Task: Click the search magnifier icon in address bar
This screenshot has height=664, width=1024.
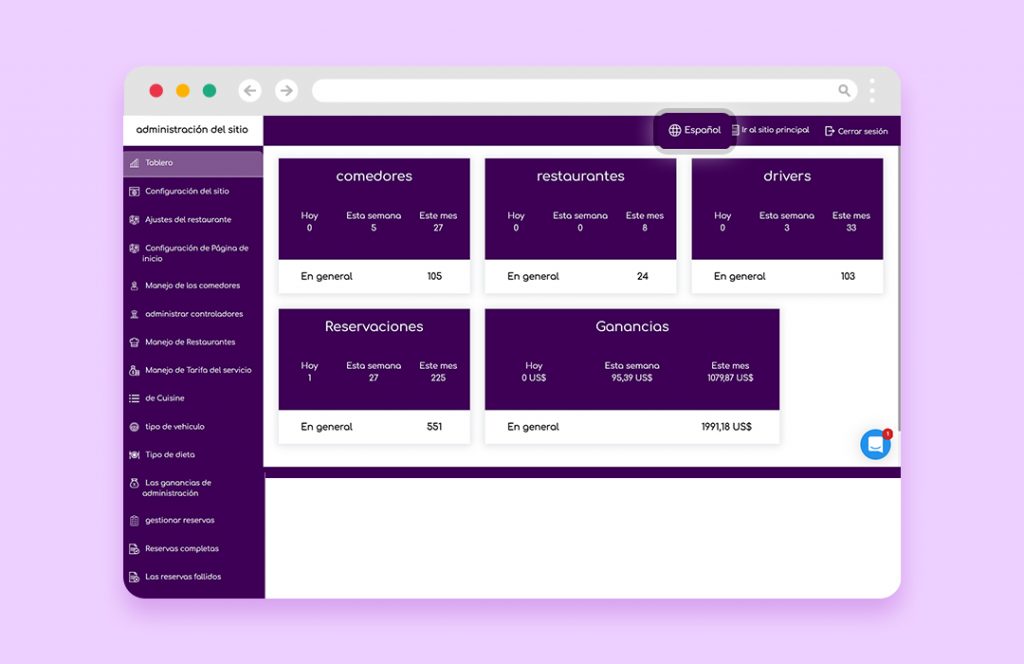Action: tap(844, 90)
